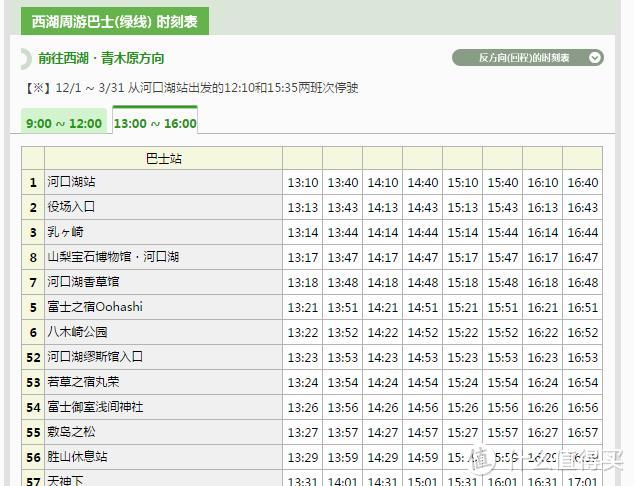This screenshot has height=486, width=634.
Task: Click the 14:40 departure time for 河口湖站
Action: (x=423, y=183)
